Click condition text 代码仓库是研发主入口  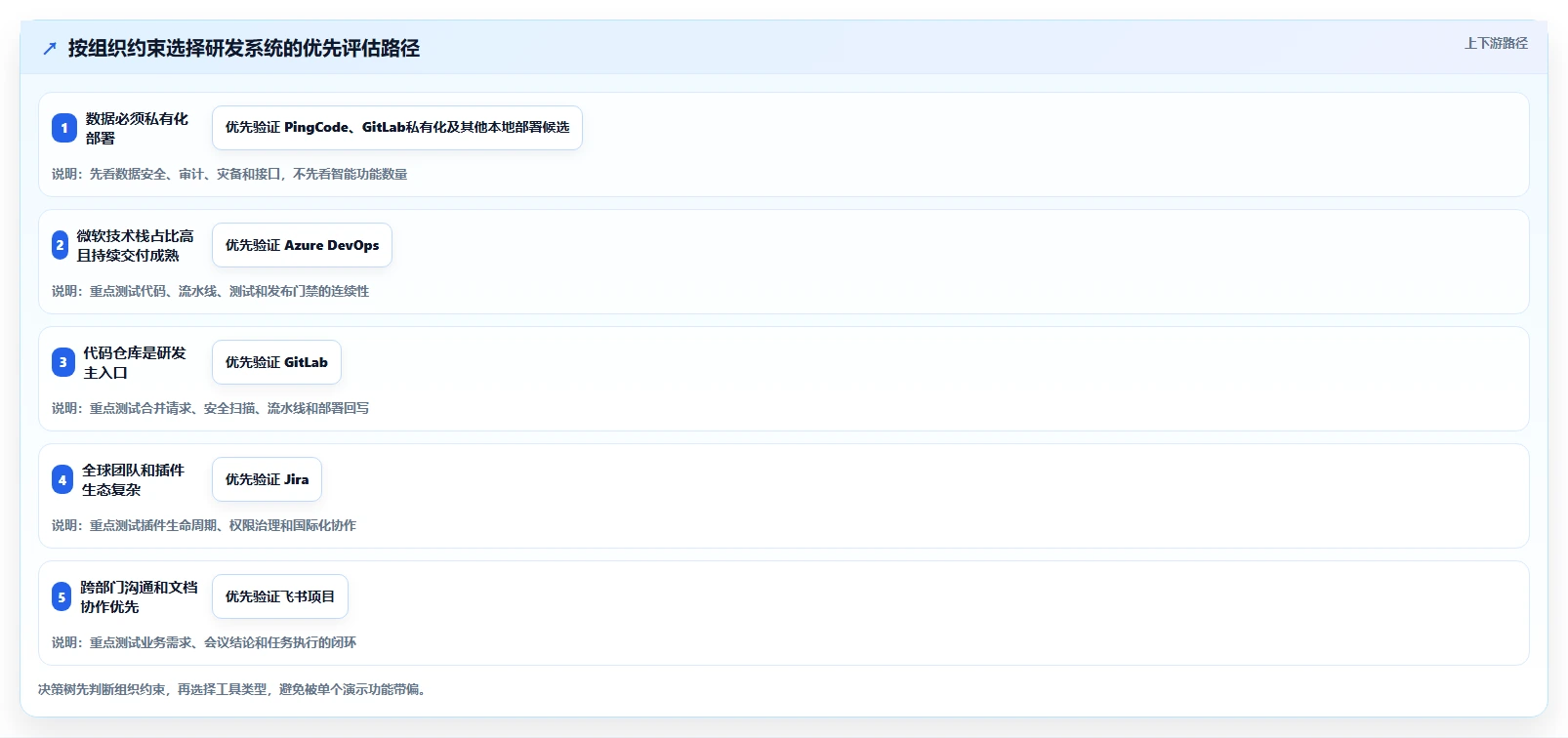[x=134, y=362]
